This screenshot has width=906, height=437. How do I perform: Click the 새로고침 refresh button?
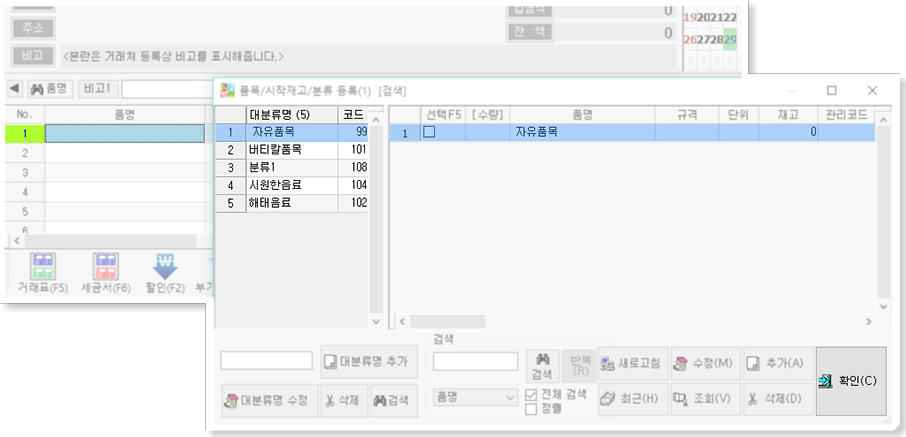tap(631, 364)
